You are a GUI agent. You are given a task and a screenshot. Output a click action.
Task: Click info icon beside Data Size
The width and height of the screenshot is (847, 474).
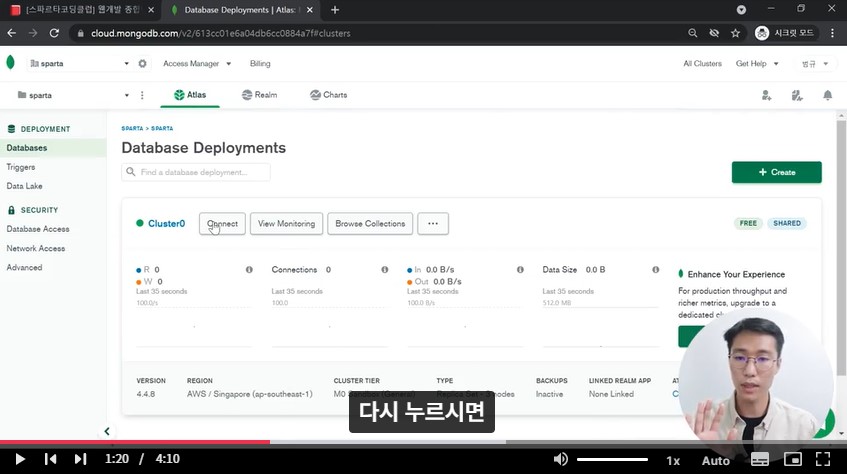[x=655, y=269]
